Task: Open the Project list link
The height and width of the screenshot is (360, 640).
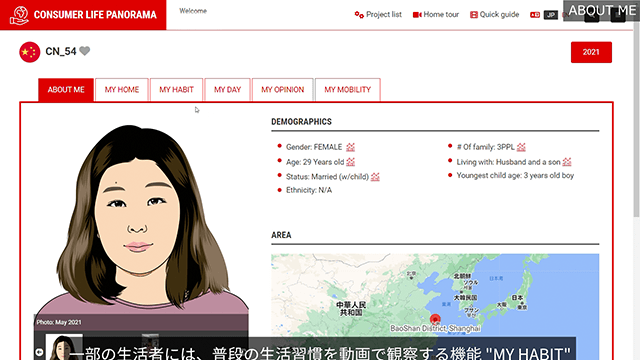Action: (x=378, y=15)
